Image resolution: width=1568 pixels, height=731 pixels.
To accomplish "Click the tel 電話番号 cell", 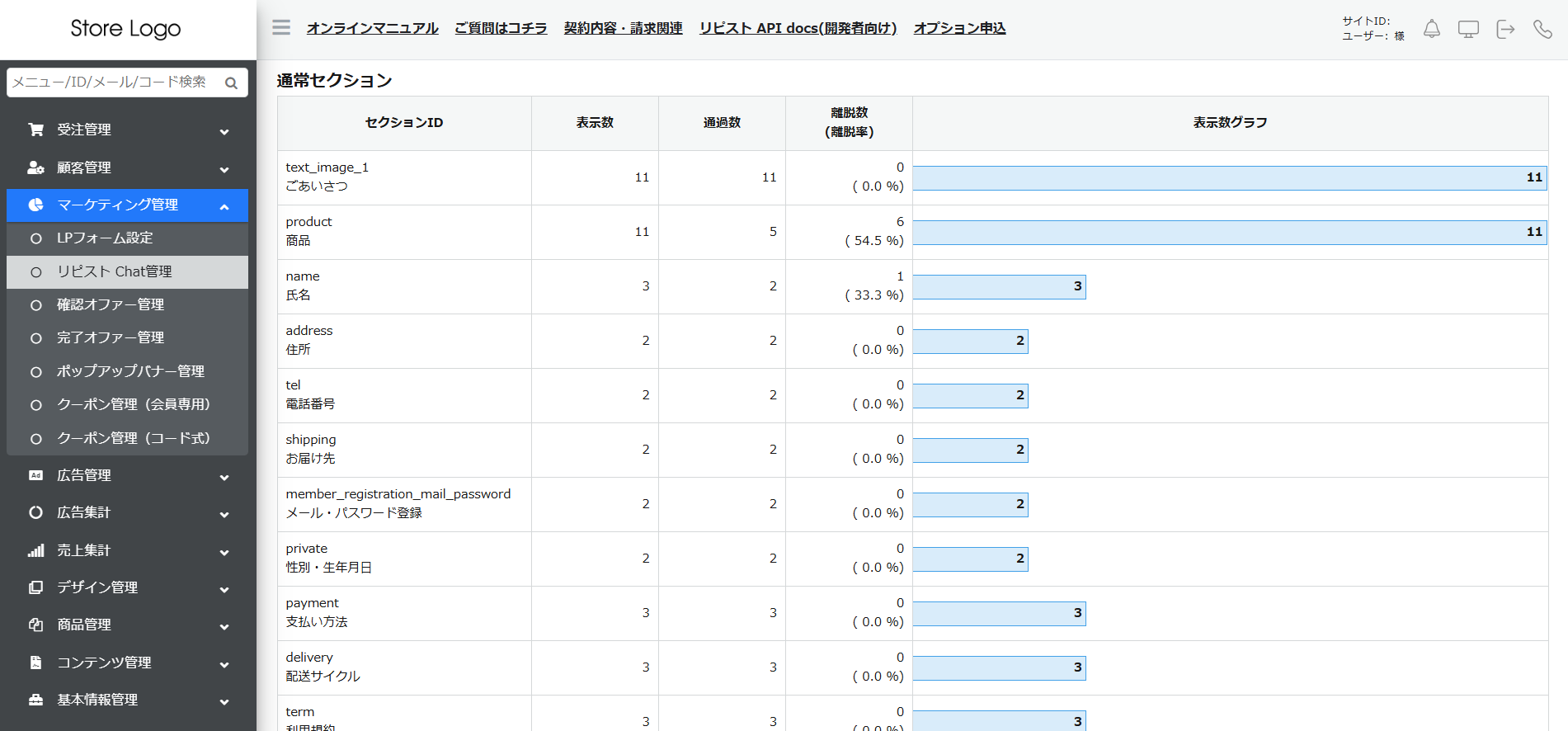I will [404, 395].
